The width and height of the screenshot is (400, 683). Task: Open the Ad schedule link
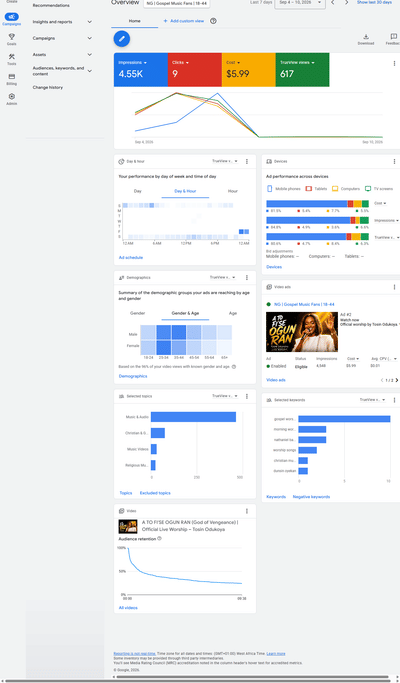[131, 258]
